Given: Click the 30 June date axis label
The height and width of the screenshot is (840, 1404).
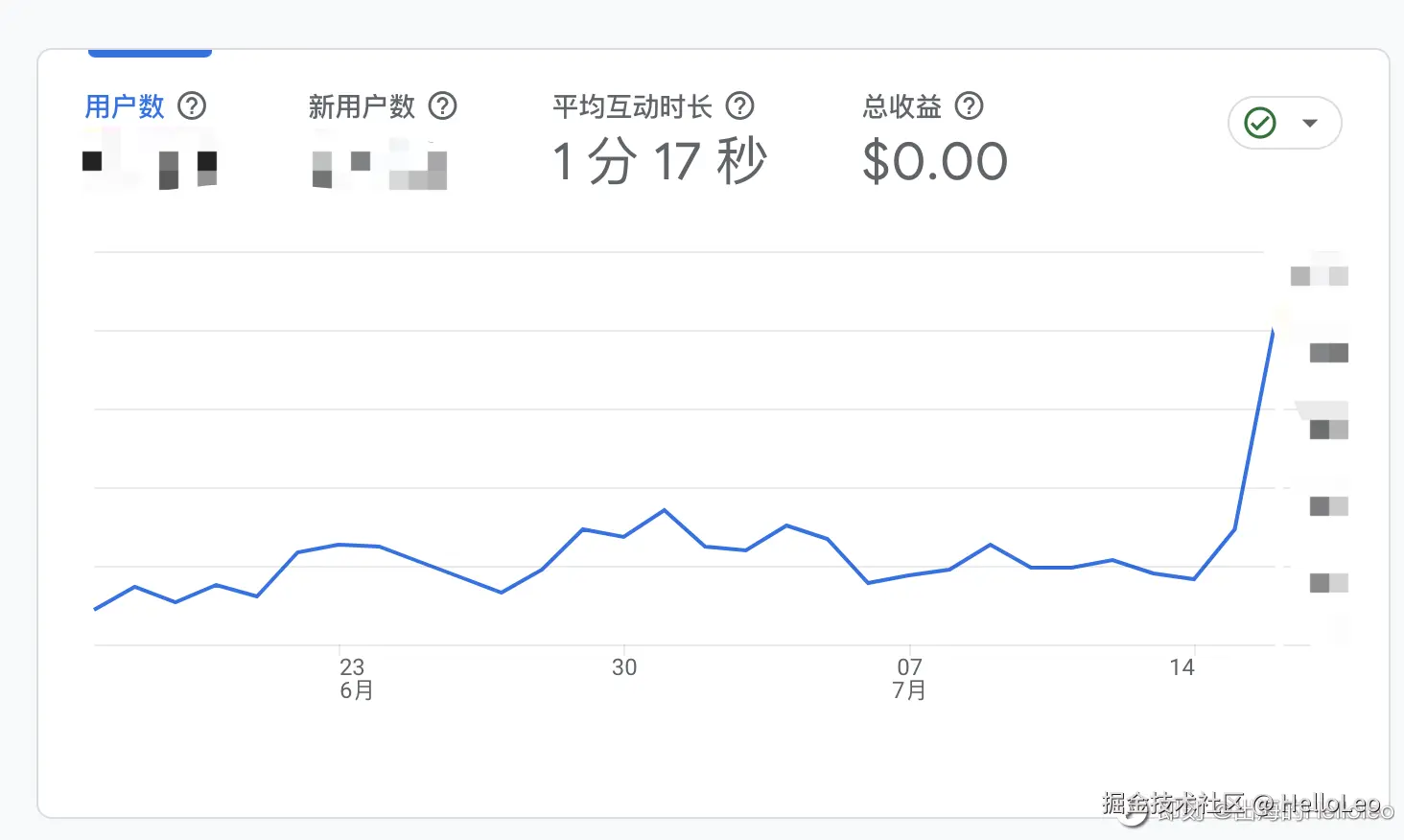Looking at the screenshot, I should [x=624, y=666].
